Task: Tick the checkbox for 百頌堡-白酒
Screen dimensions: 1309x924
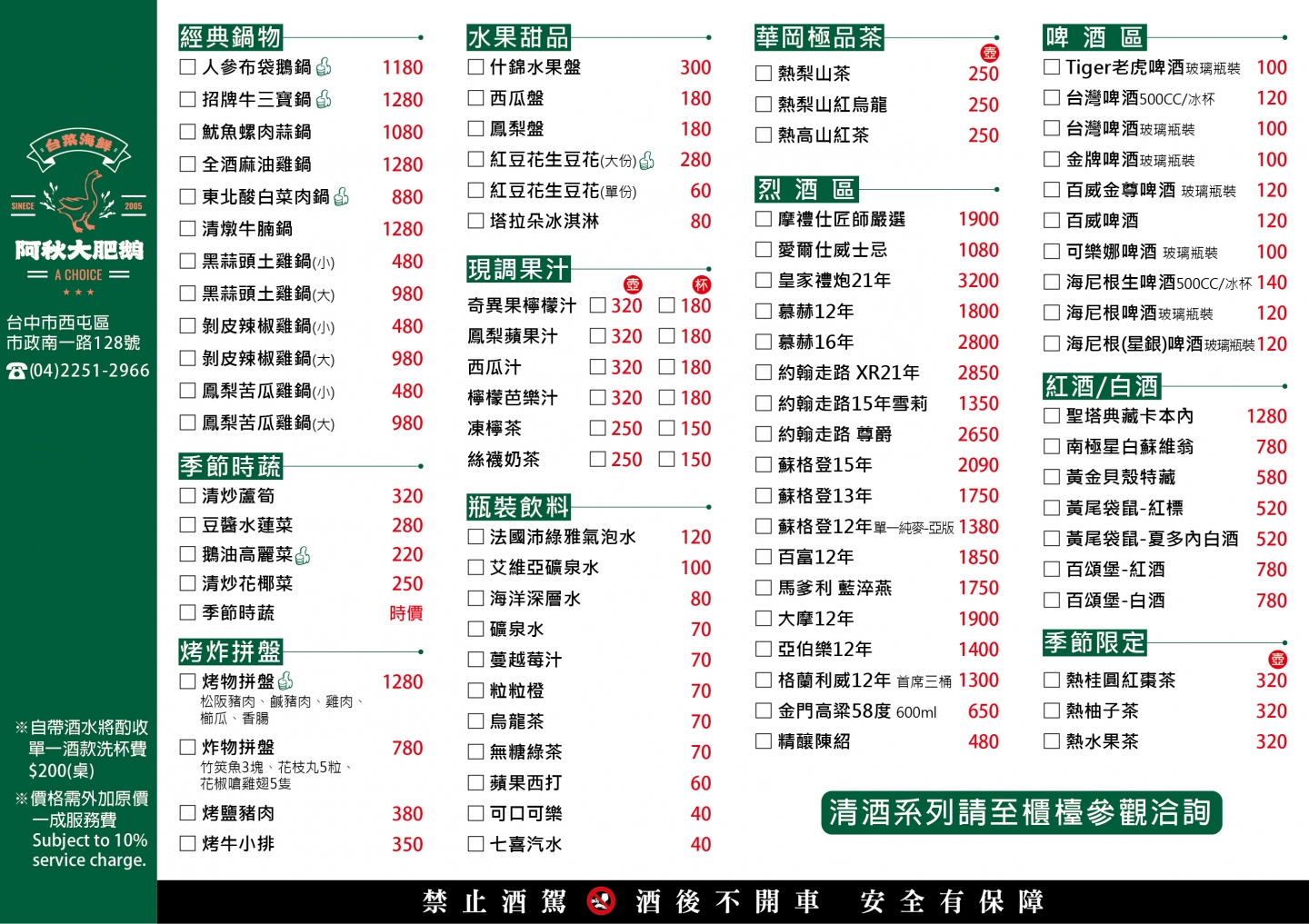Action: click(x=1052, y=601)
